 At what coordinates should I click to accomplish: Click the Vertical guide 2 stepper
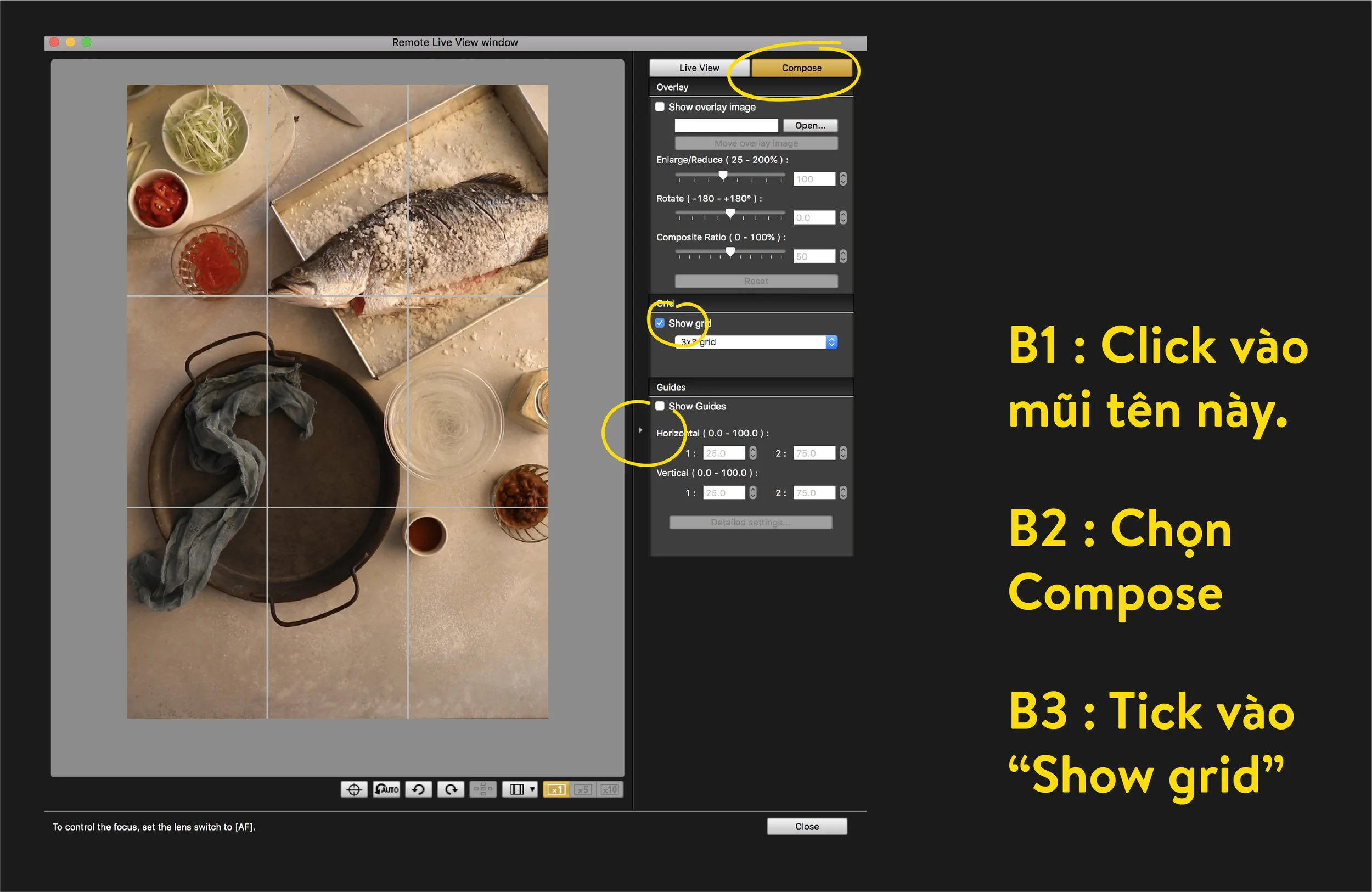coord(844,492)
